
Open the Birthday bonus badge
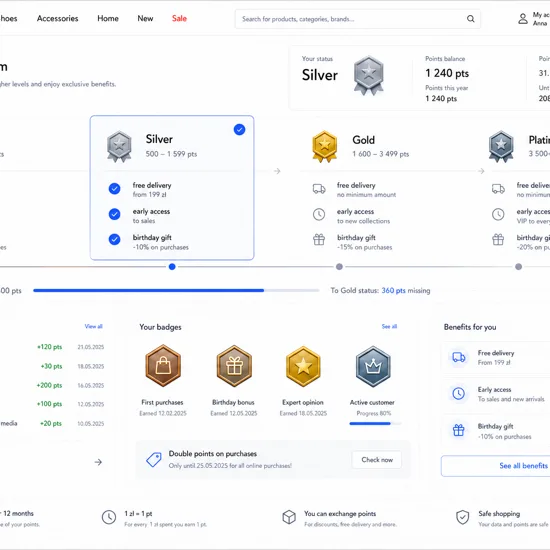(234, 365)
